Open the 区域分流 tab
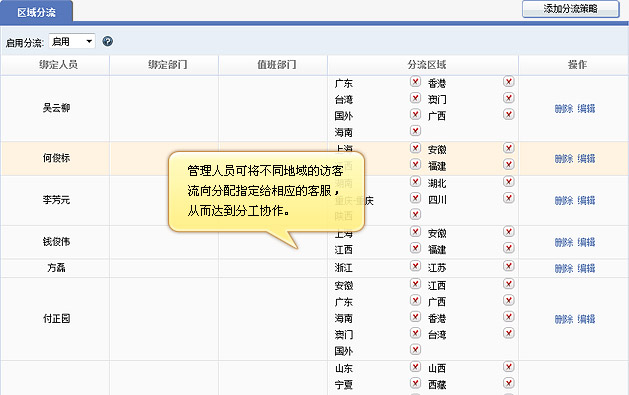Screen dimensions: 629x395 37,12
